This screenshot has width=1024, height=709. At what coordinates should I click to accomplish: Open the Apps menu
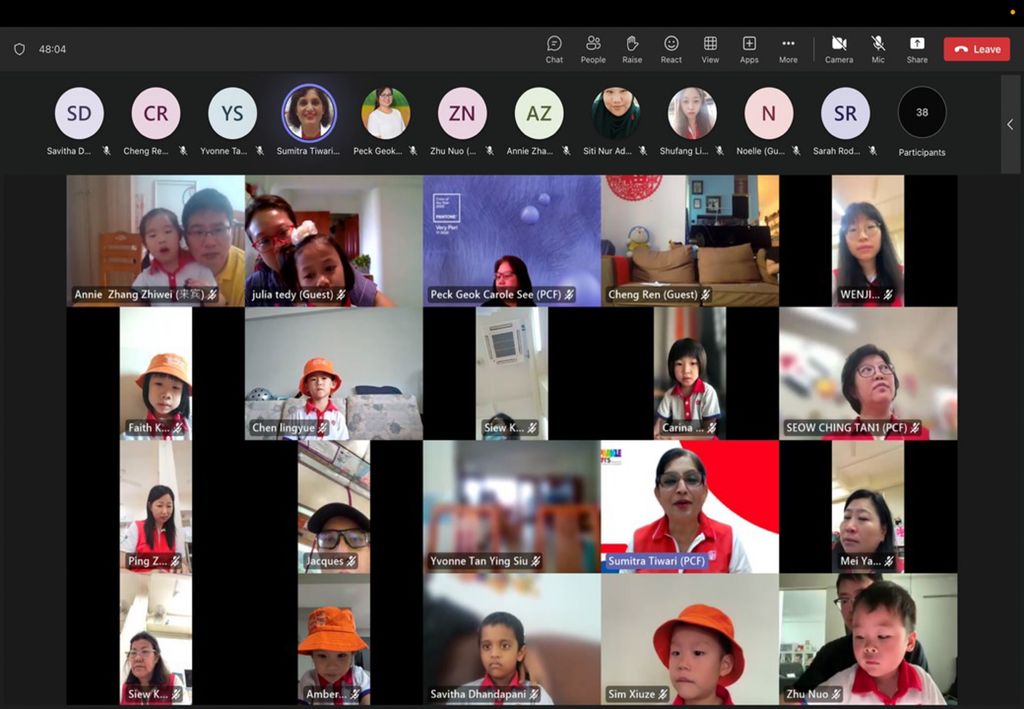click(749, 50)
